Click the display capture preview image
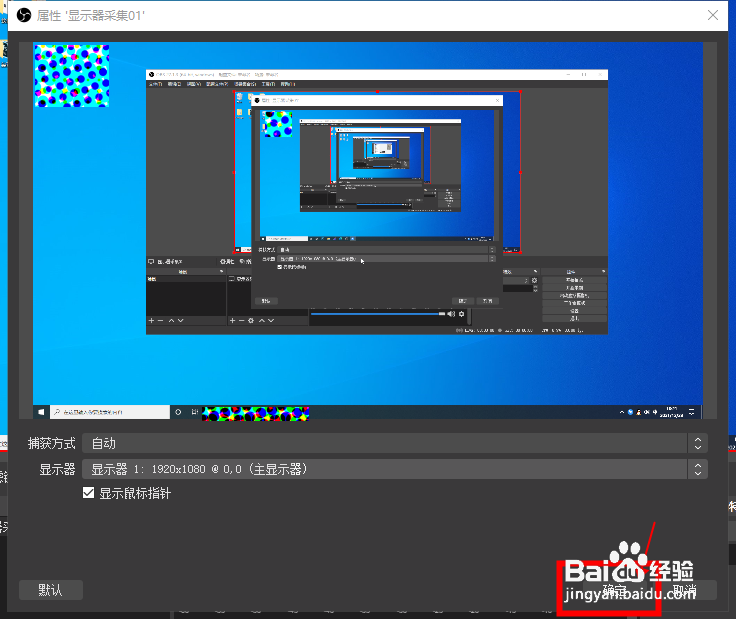This screenshot has height=619, width=736. click(x=368, y=230)
